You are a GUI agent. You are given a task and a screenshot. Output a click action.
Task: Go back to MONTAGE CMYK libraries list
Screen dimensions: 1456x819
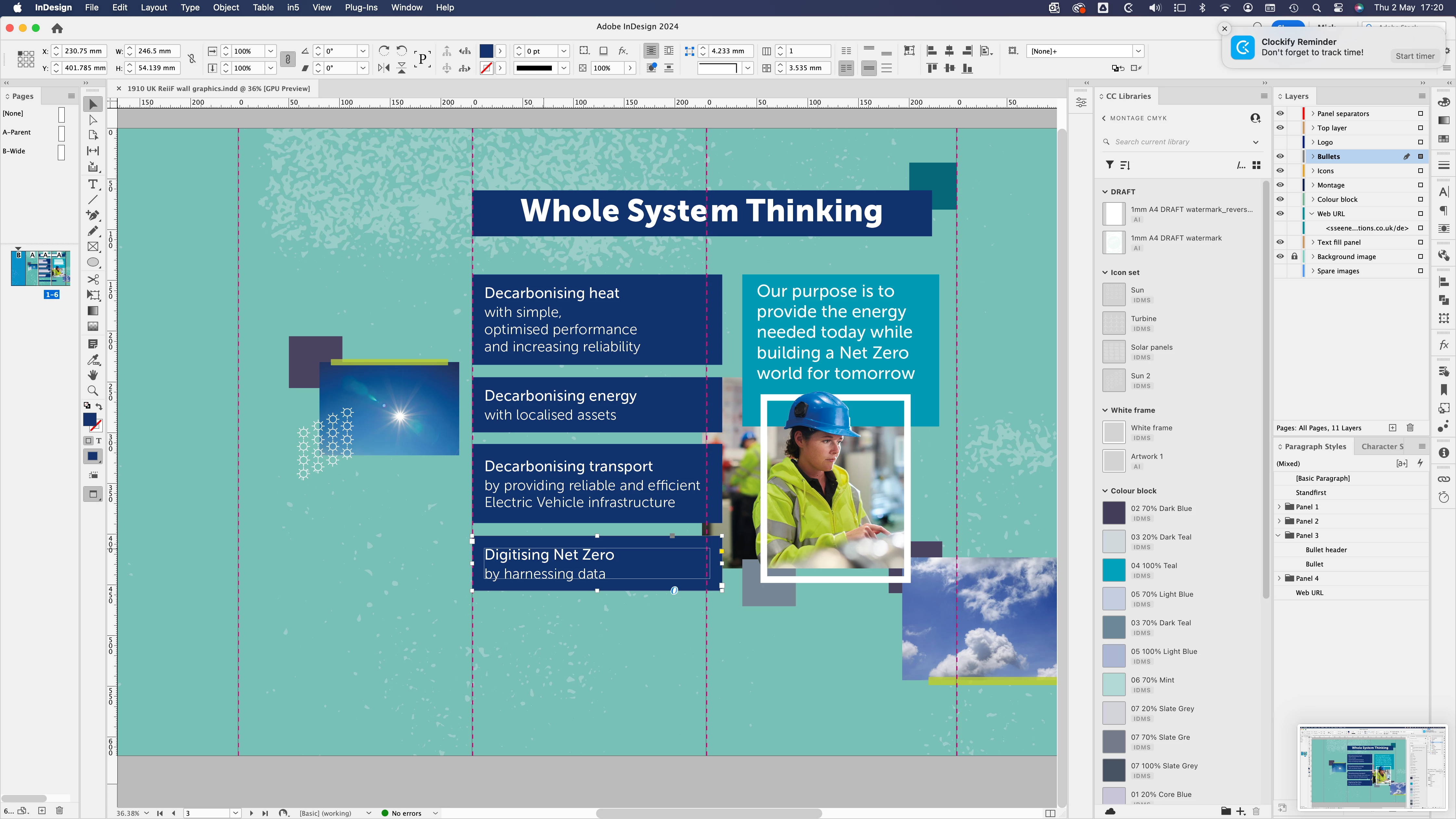point(1104,118)
